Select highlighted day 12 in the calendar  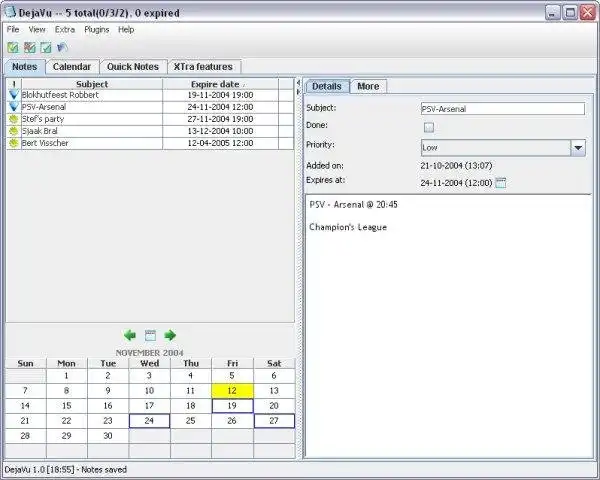point(232,391)
